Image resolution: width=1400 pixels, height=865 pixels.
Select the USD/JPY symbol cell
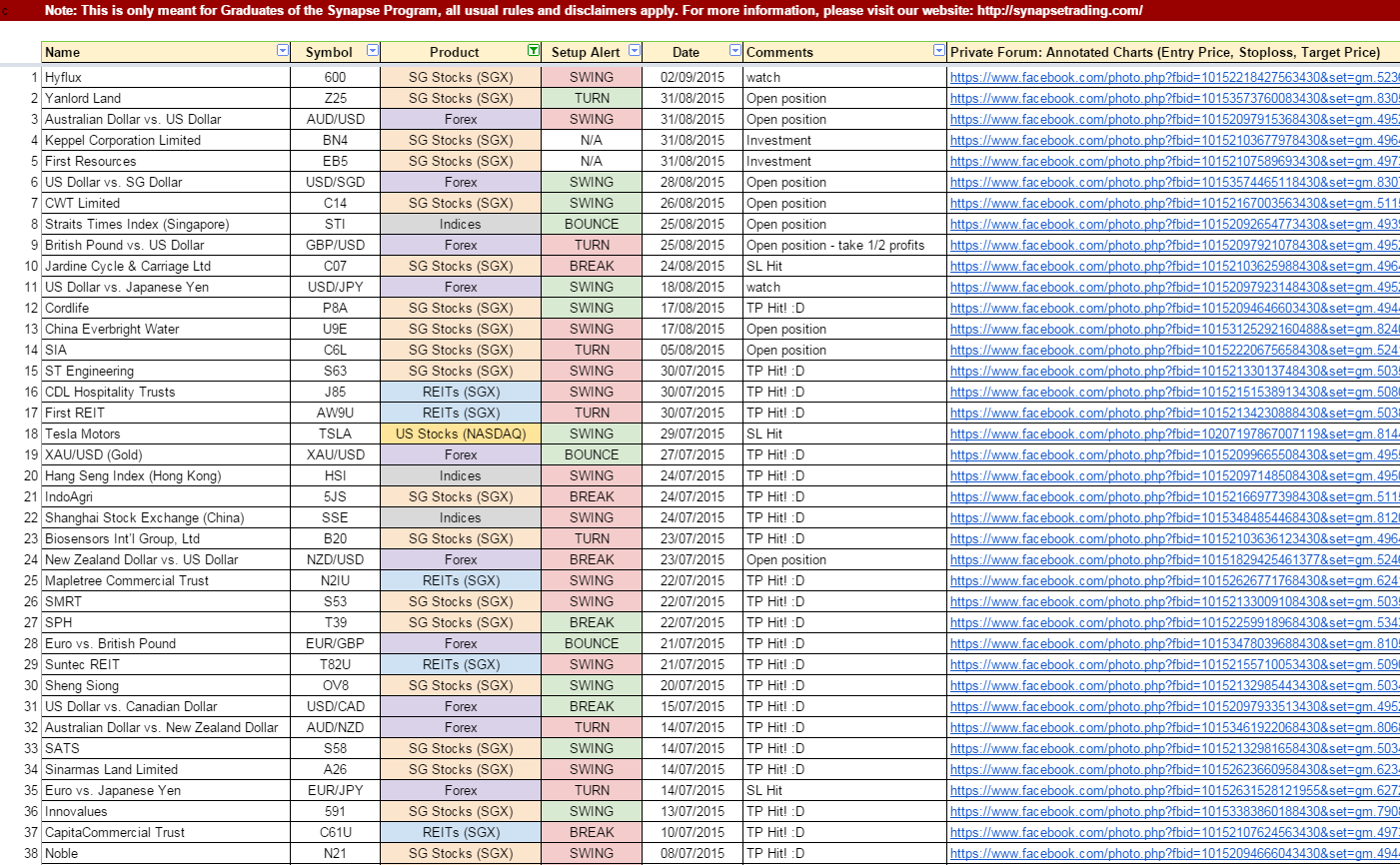335,287
